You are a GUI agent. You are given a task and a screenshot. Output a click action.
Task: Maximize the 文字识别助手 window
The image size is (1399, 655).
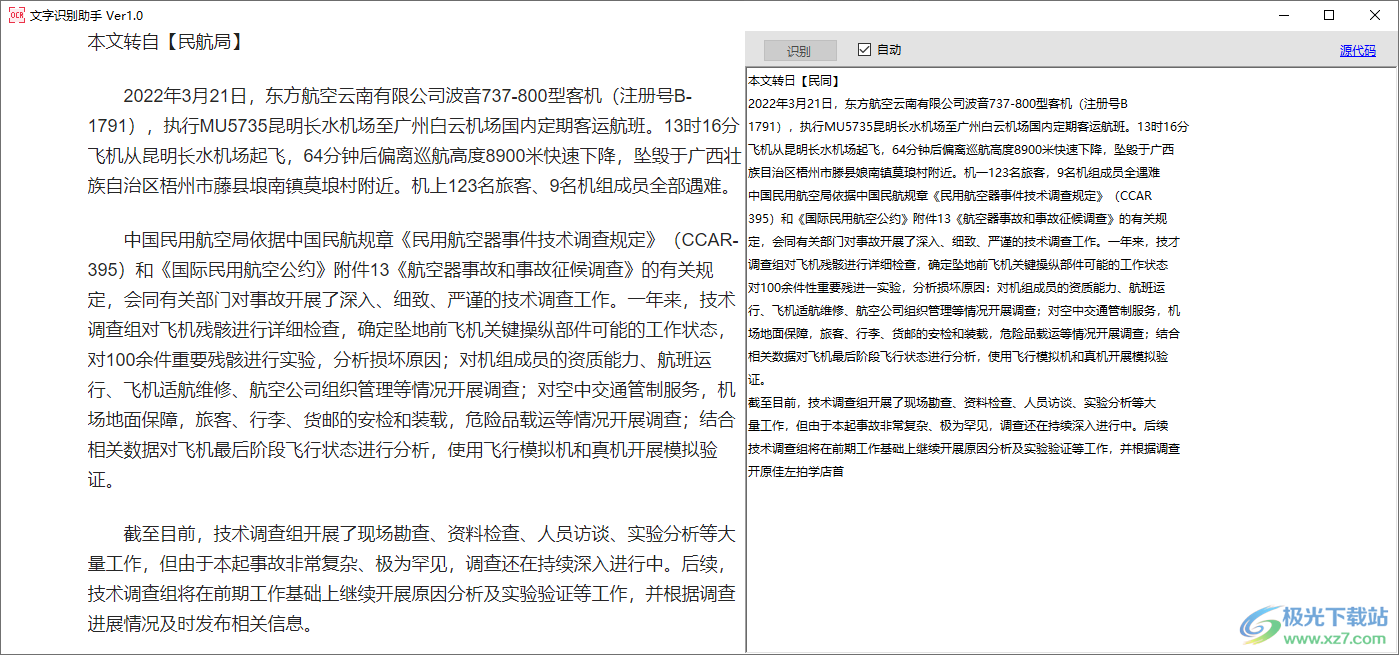coord(1328,15)
